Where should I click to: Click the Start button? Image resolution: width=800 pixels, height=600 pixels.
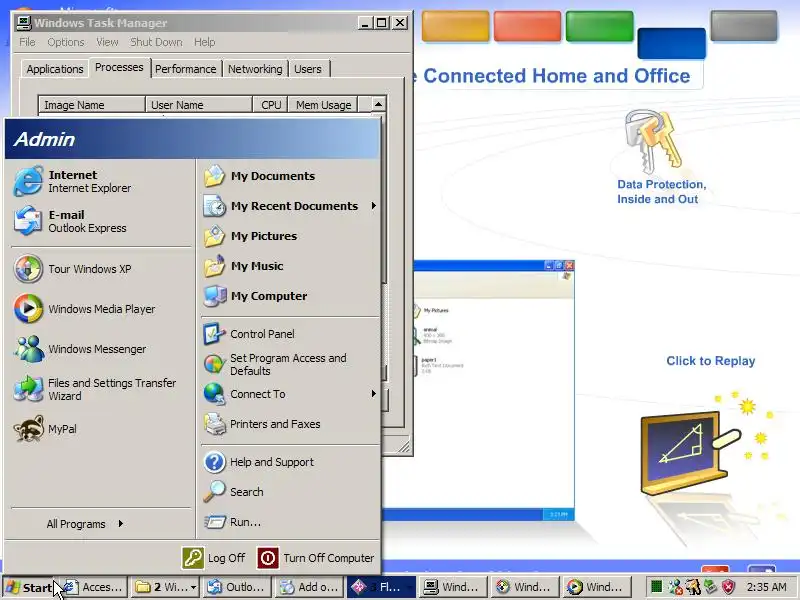tap(29, 588)
